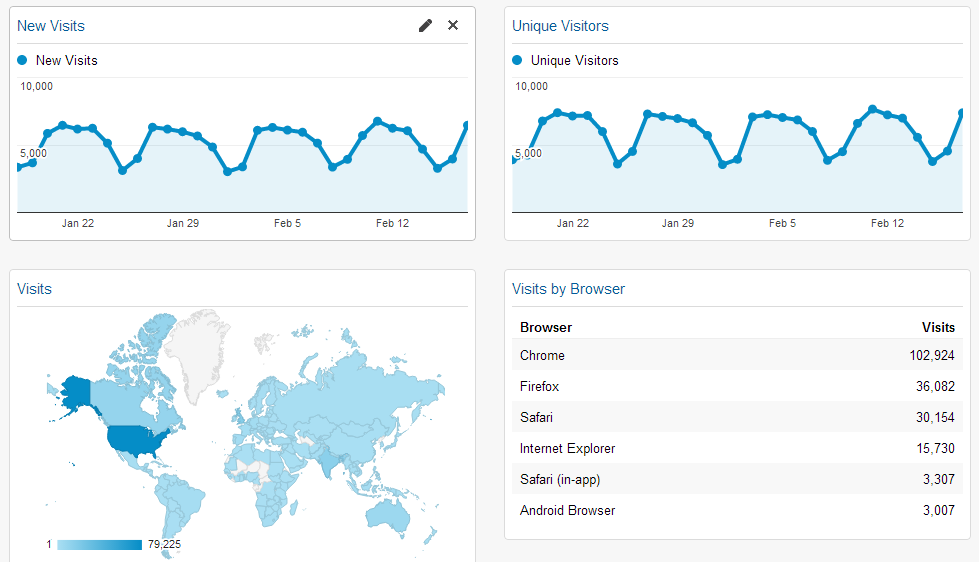Click the grey Greenland region on the map

tap(195, 345)
